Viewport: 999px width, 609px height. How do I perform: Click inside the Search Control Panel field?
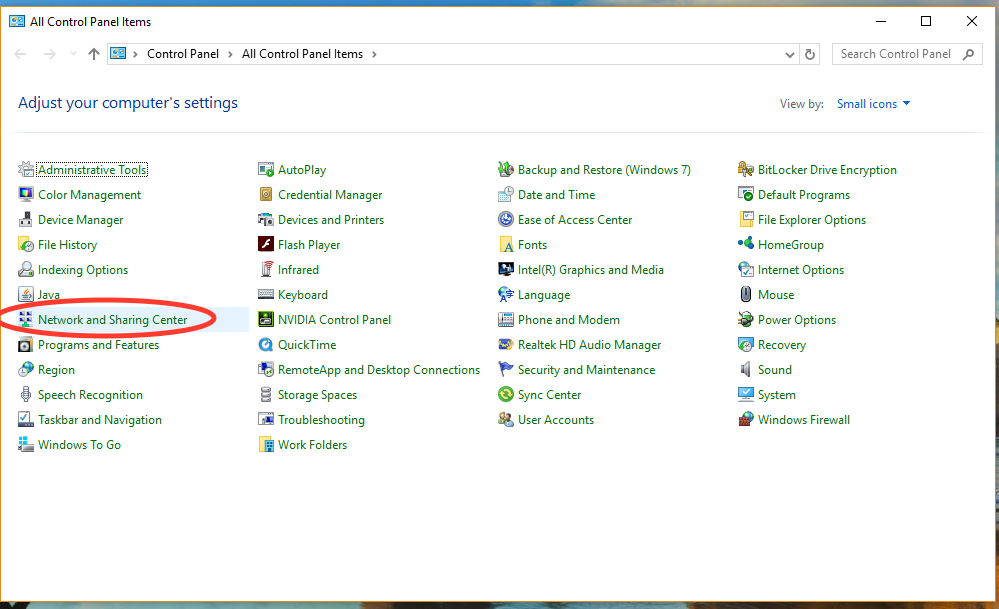[895, 53]
